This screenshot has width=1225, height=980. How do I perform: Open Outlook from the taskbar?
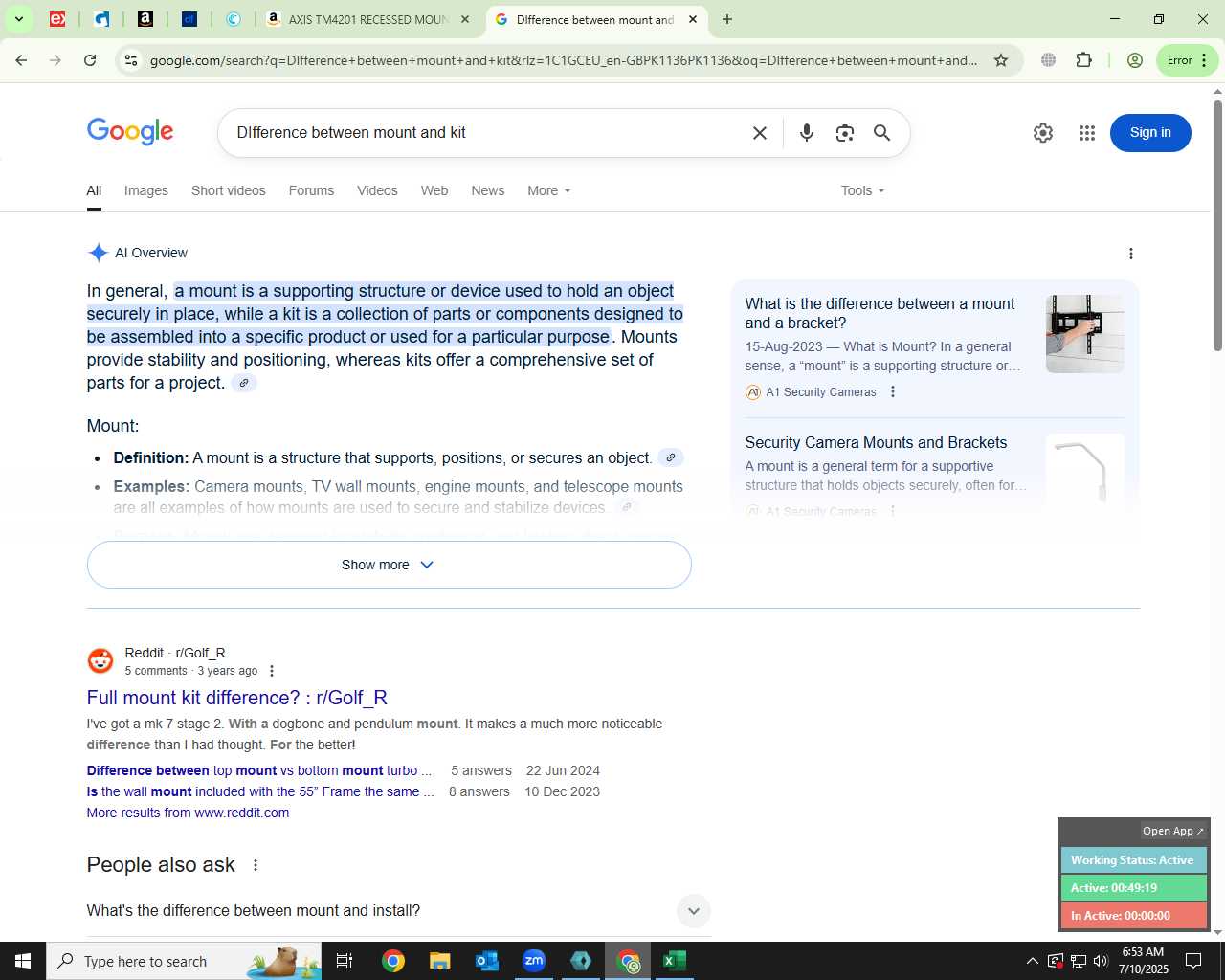pos(487,961)
